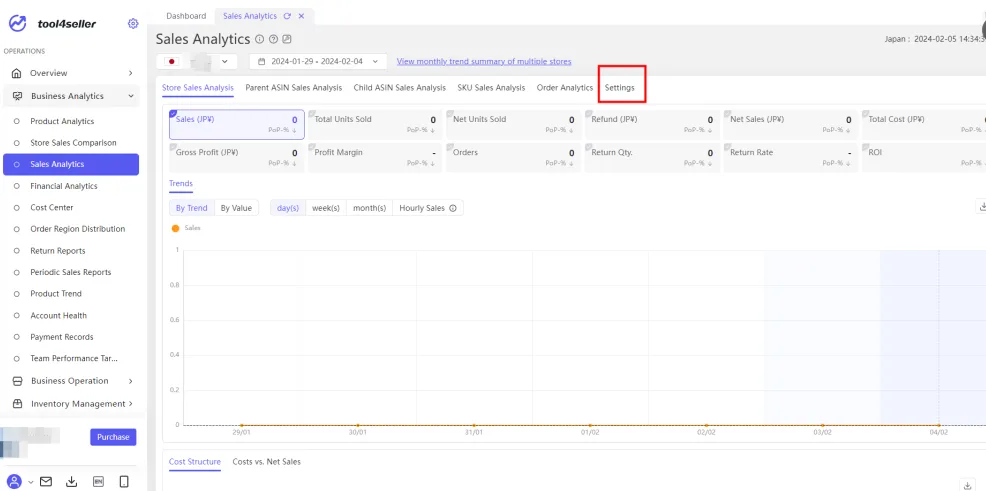Toggle the orange Sales legend marker
Viewport: 986px width, 491px height.
[175, 228]
